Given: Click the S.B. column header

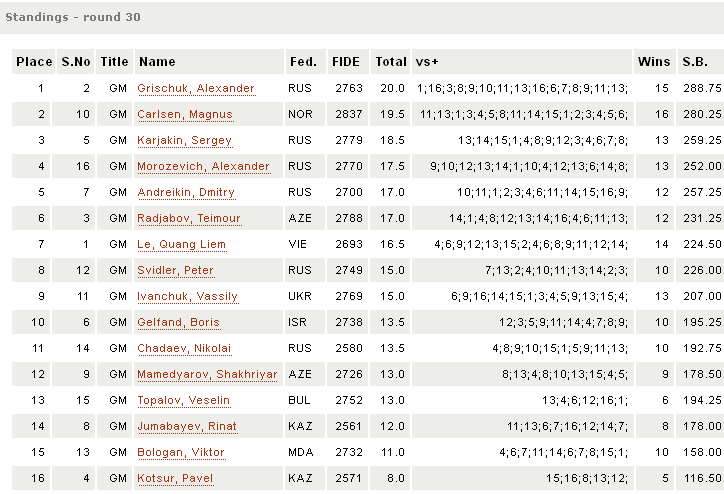Looking at the screenshot, I should (x=695, y=62).
